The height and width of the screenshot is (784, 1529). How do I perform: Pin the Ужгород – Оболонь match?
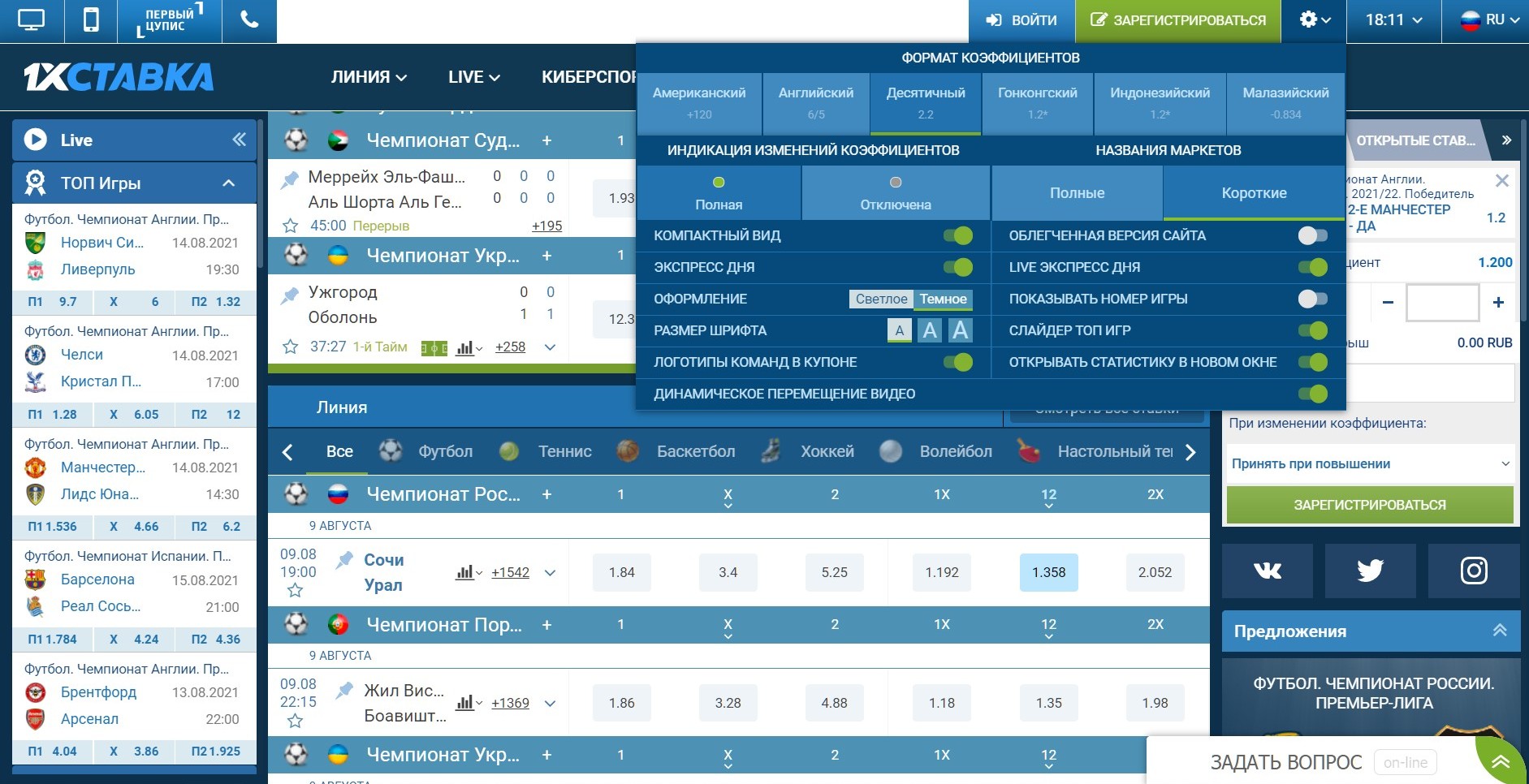coord(289,295)
